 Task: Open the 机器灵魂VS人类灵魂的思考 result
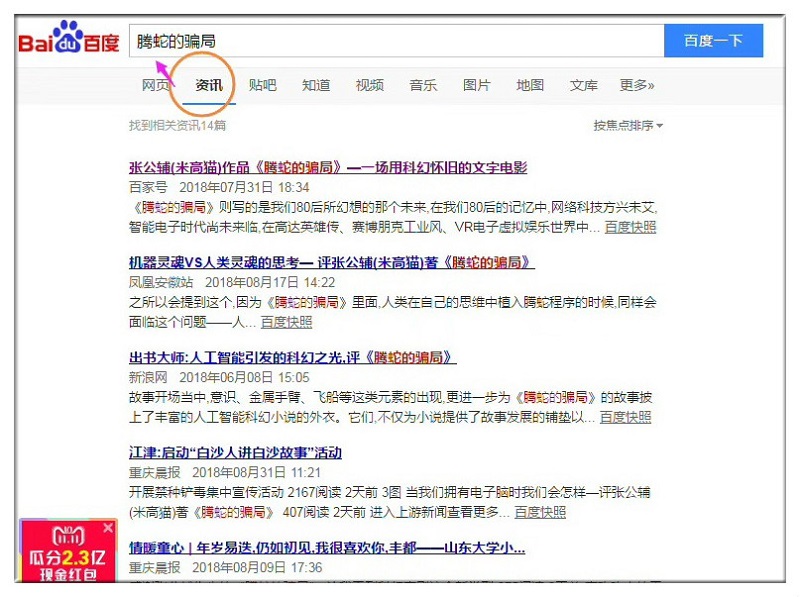331,262
